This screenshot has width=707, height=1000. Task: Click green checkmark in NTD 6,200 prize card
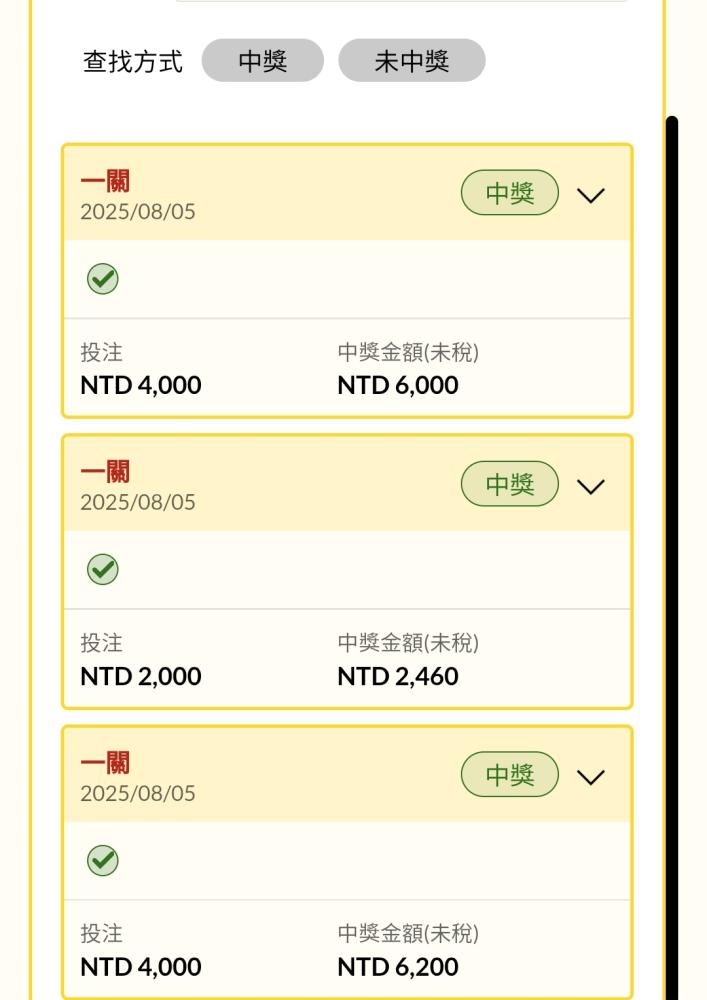tap(102, 860)
